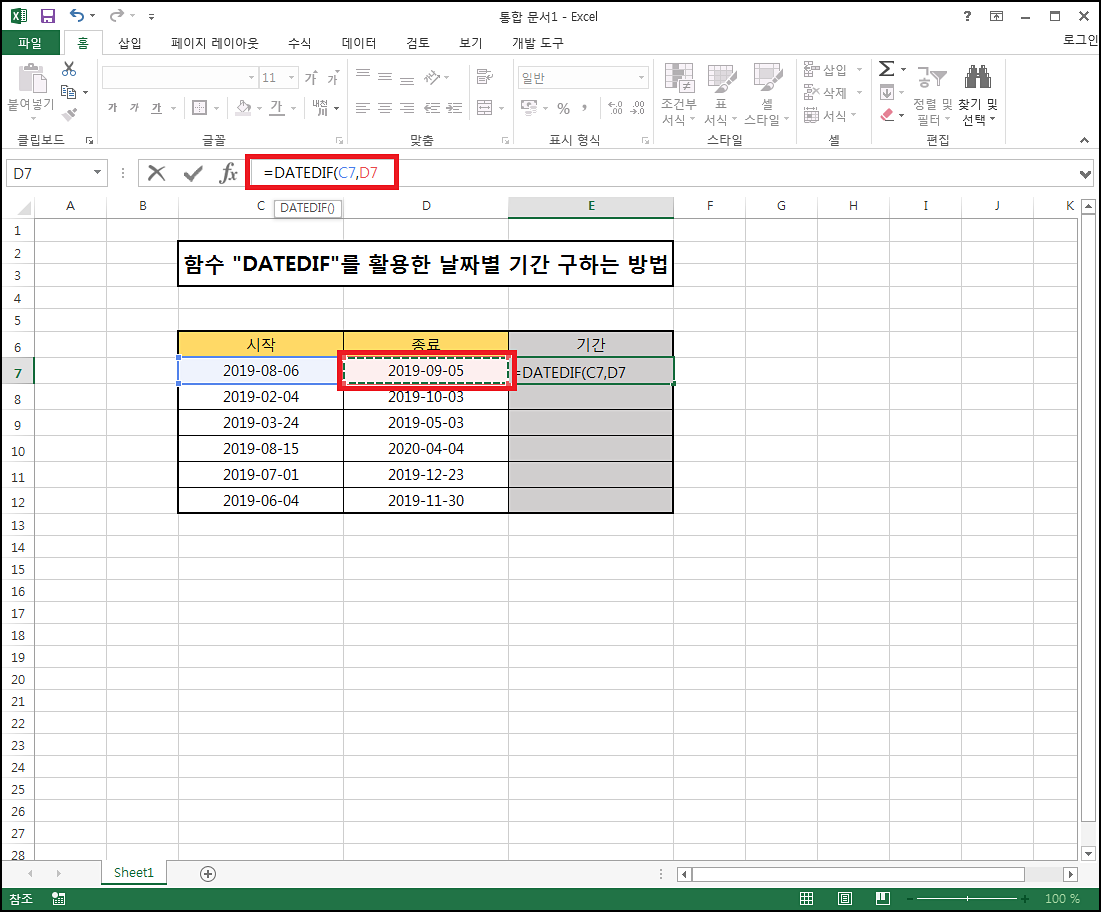Click the Comma Style icon

click(584, 108)
